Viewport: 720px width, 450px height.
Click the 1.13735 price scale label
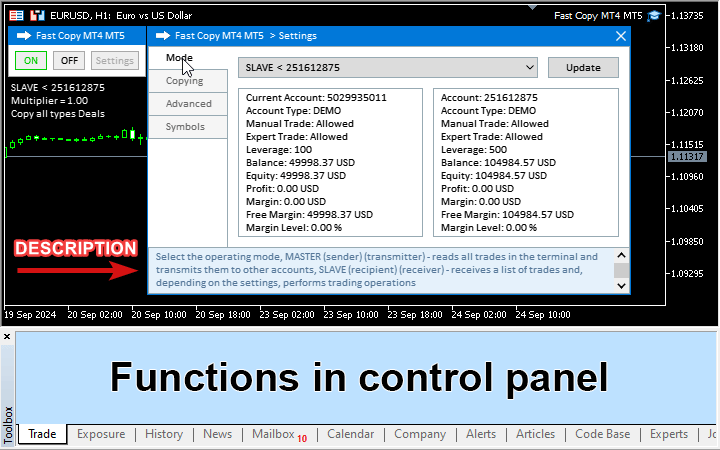tap(687, 16)
